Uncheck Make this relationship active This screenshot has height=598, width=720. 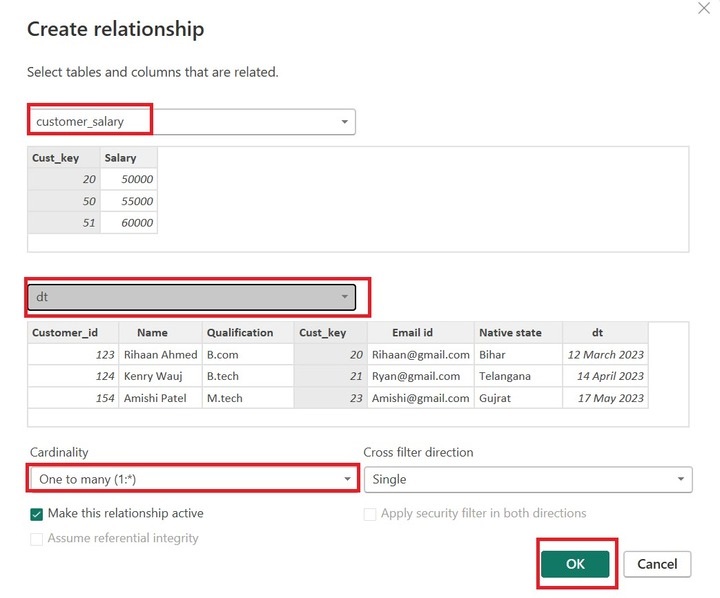38,513
